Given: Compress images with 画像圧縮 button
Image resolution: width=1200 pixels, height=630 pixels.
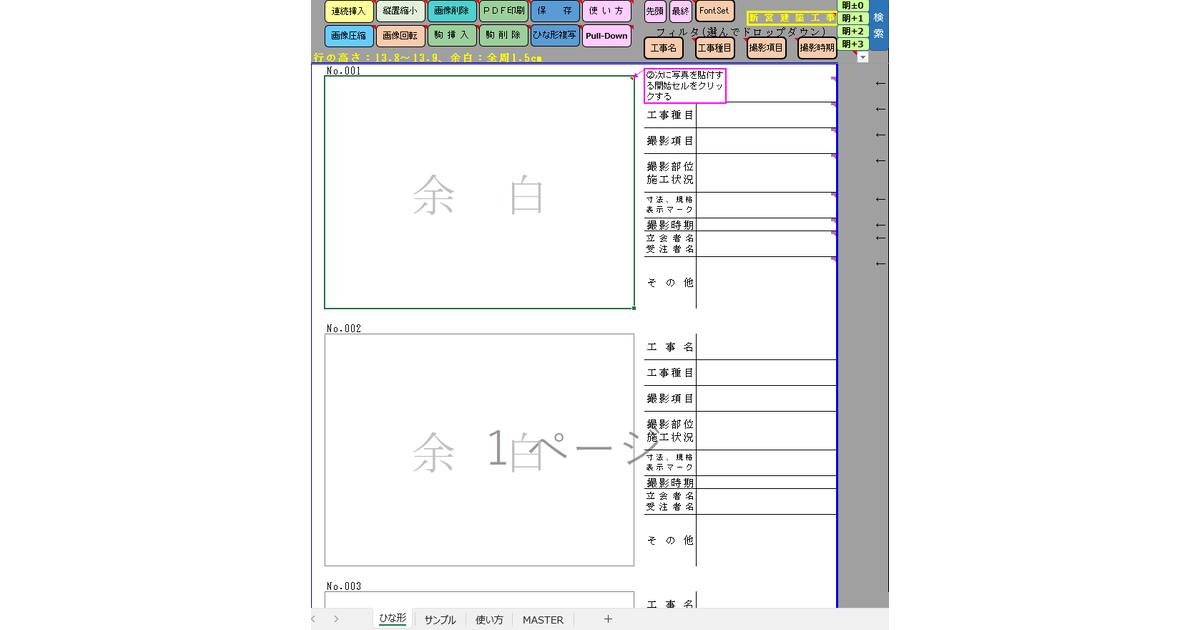Looking at the screenshot, I should 348,36.
